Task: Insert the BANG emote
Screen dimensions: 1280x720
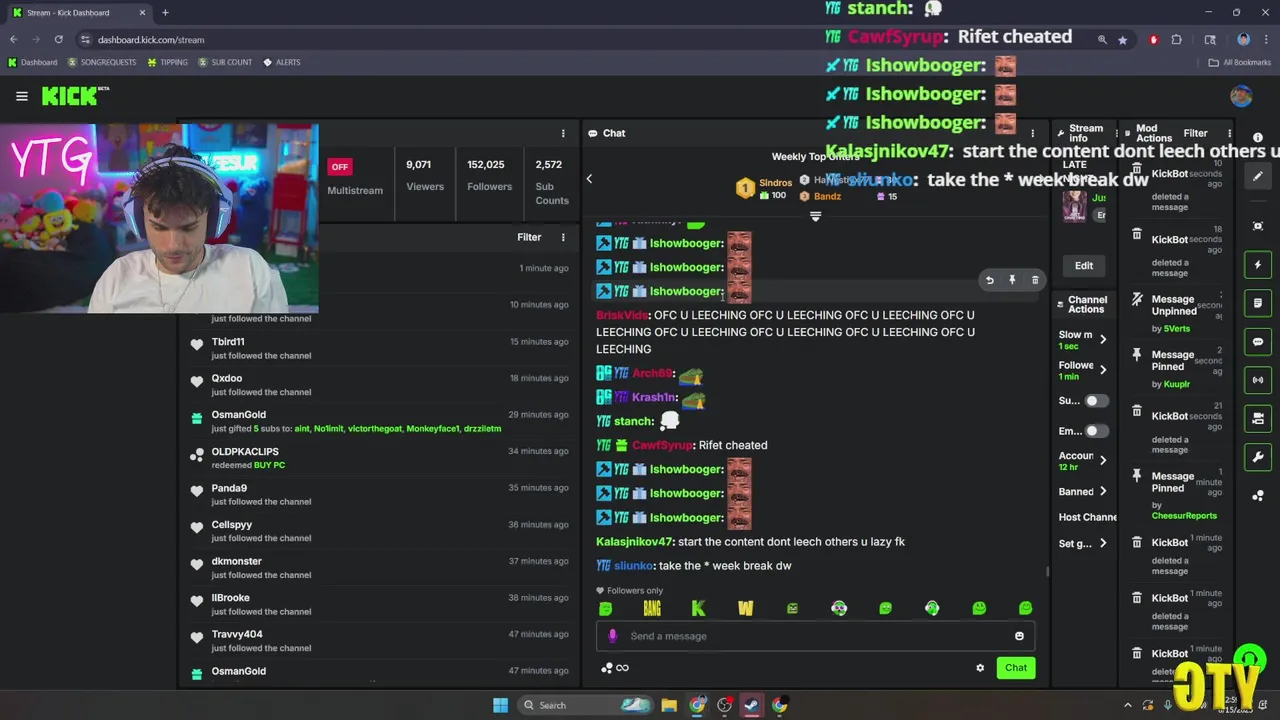Action: [652, 608]
